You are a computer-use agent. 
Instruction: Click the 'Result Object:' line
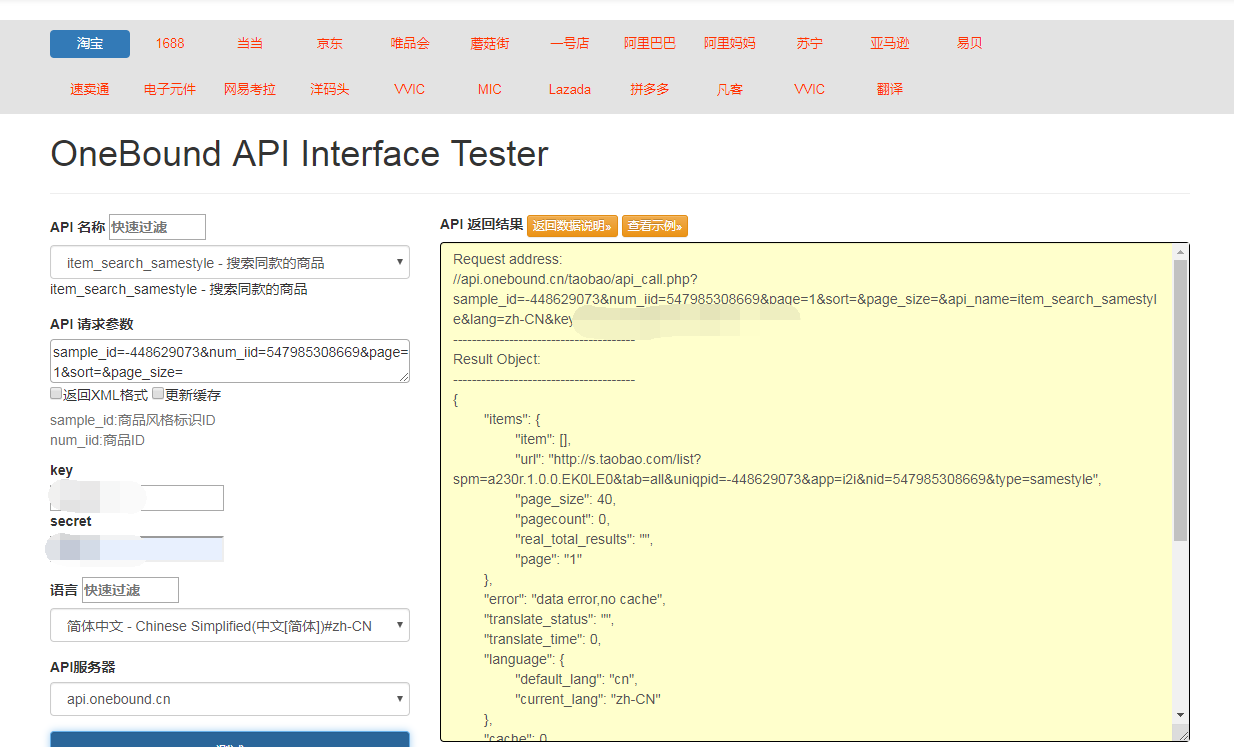[497, 359]
